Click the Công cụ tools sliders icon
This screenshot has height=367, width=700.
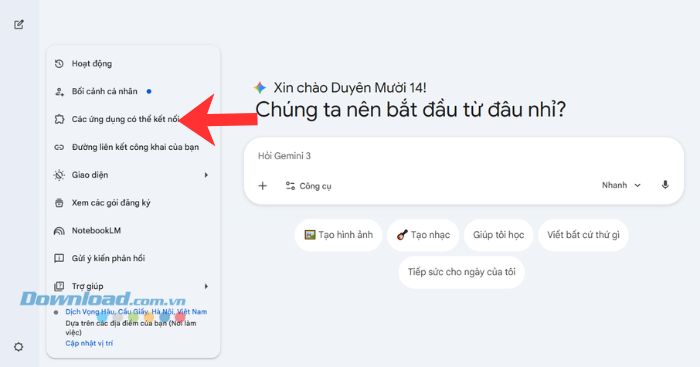click(290, 186)
